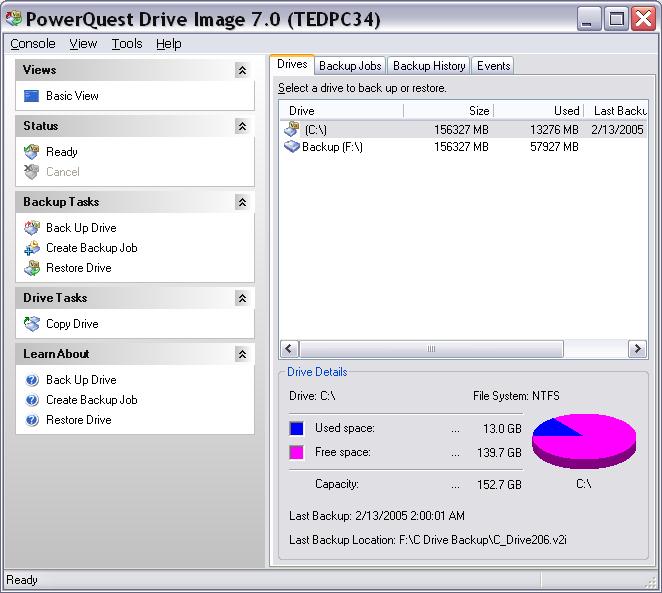Click the Backup (F:\) drive icon
The height and width of the screenshot is (593, 662).
tap(292, 146)
